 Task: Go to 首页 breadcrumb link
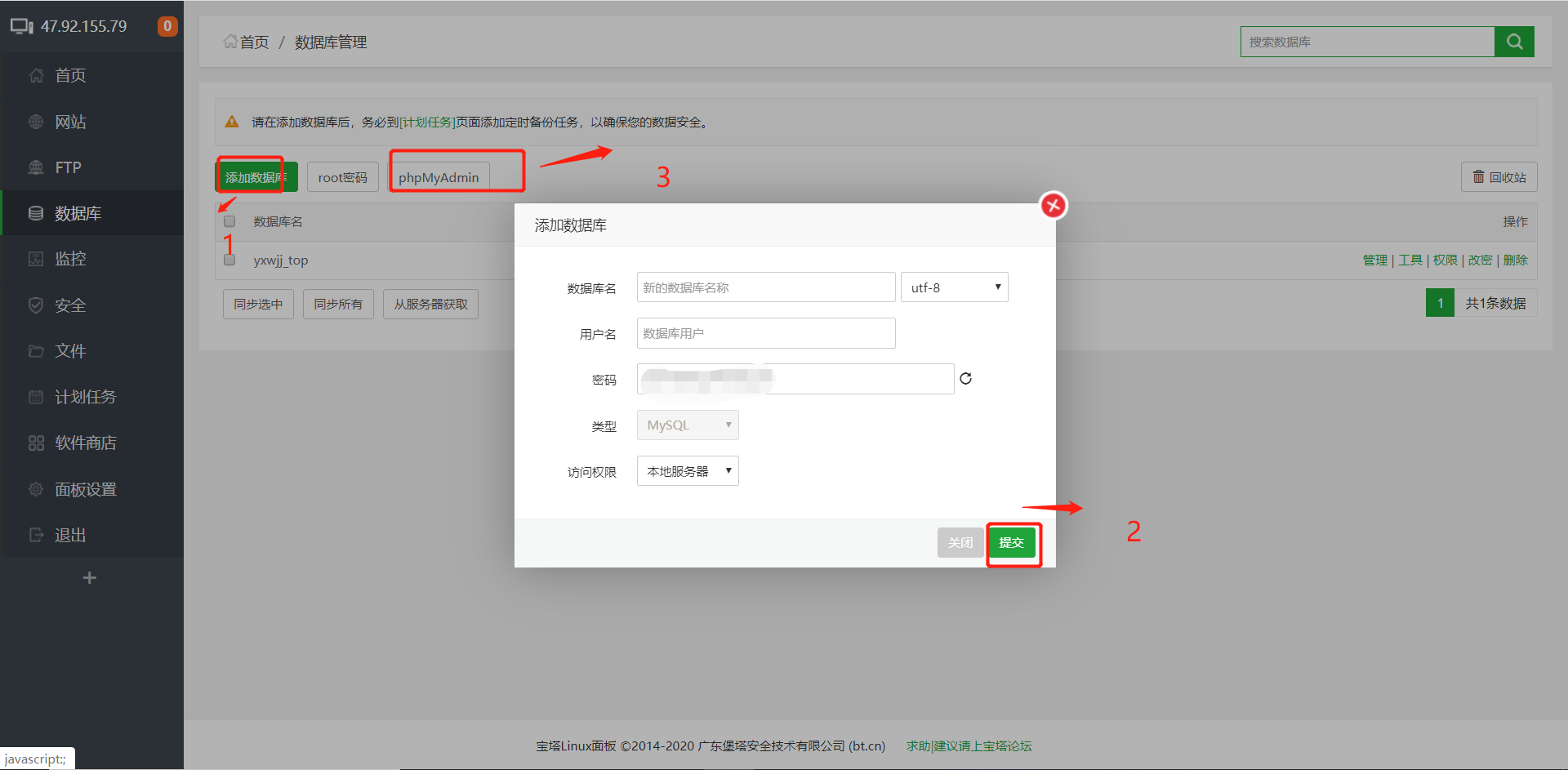(252, 42)
